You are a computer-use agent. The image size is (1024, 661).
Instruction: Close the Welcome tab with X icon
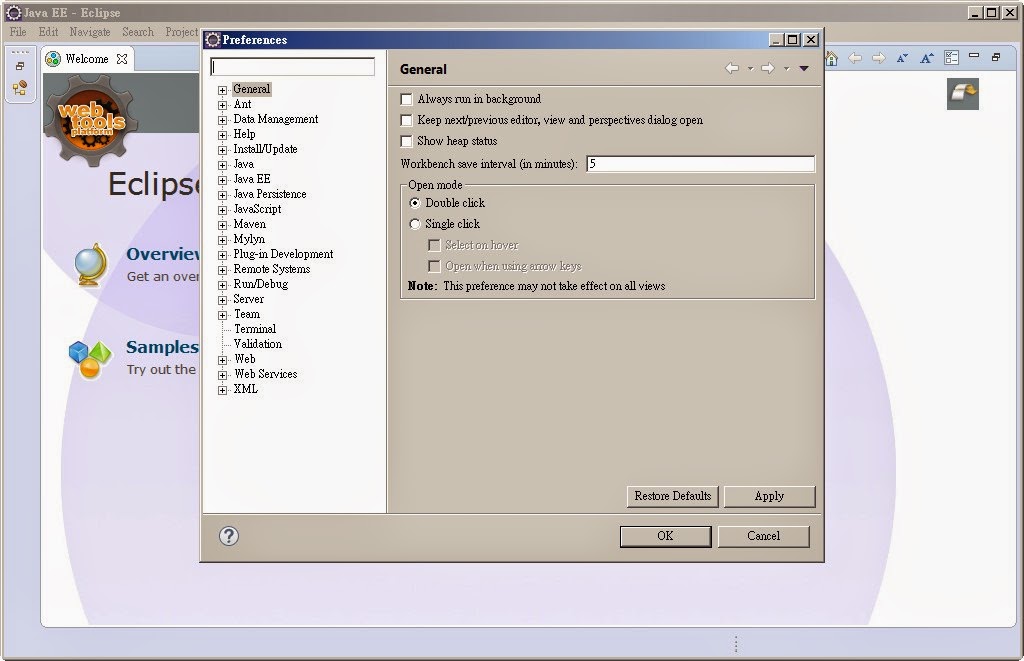(x=121, y=59)
